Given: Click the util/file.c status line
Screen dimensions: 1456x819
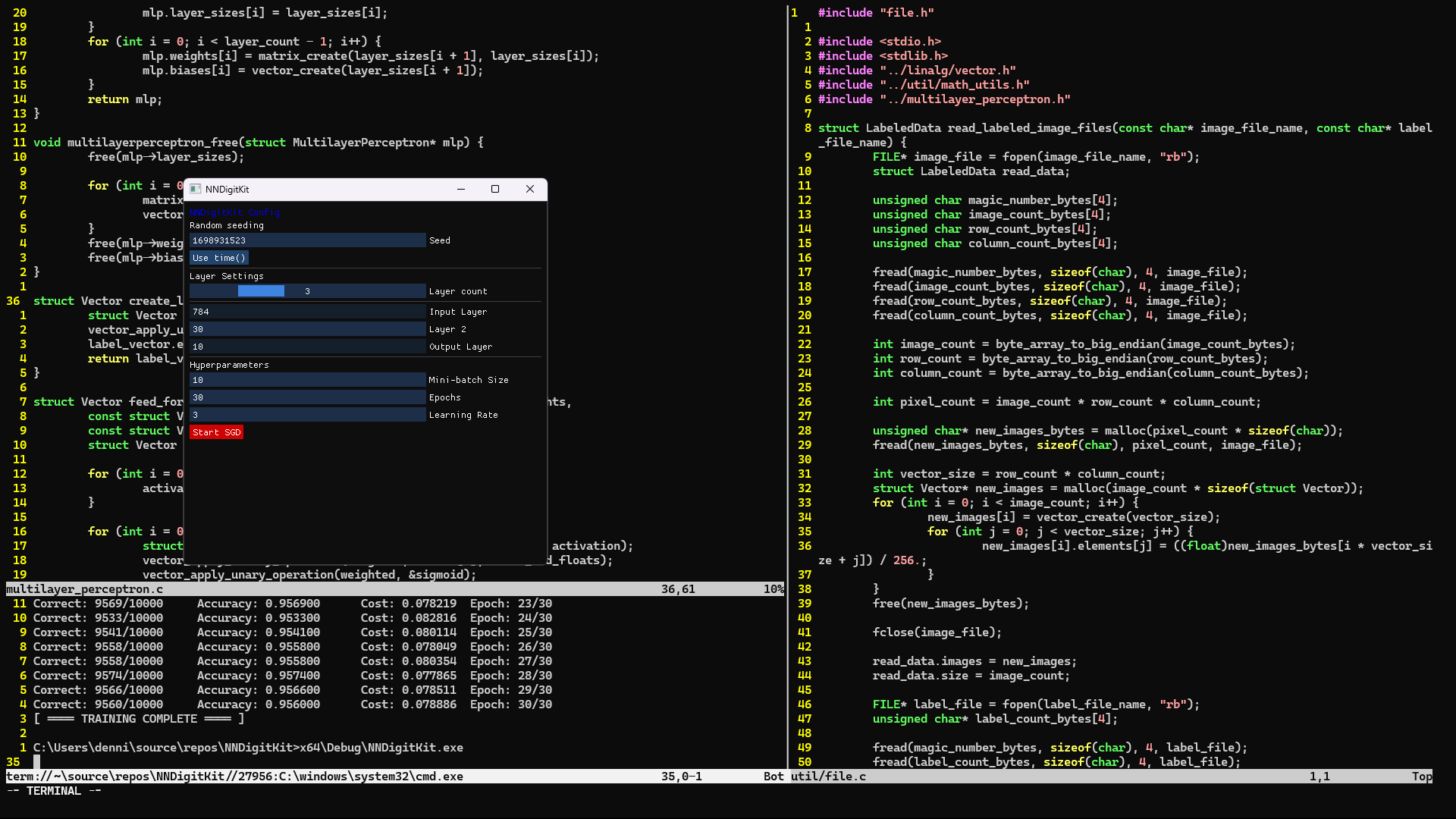Looking at the screenshot, I should pos(1112,777).
